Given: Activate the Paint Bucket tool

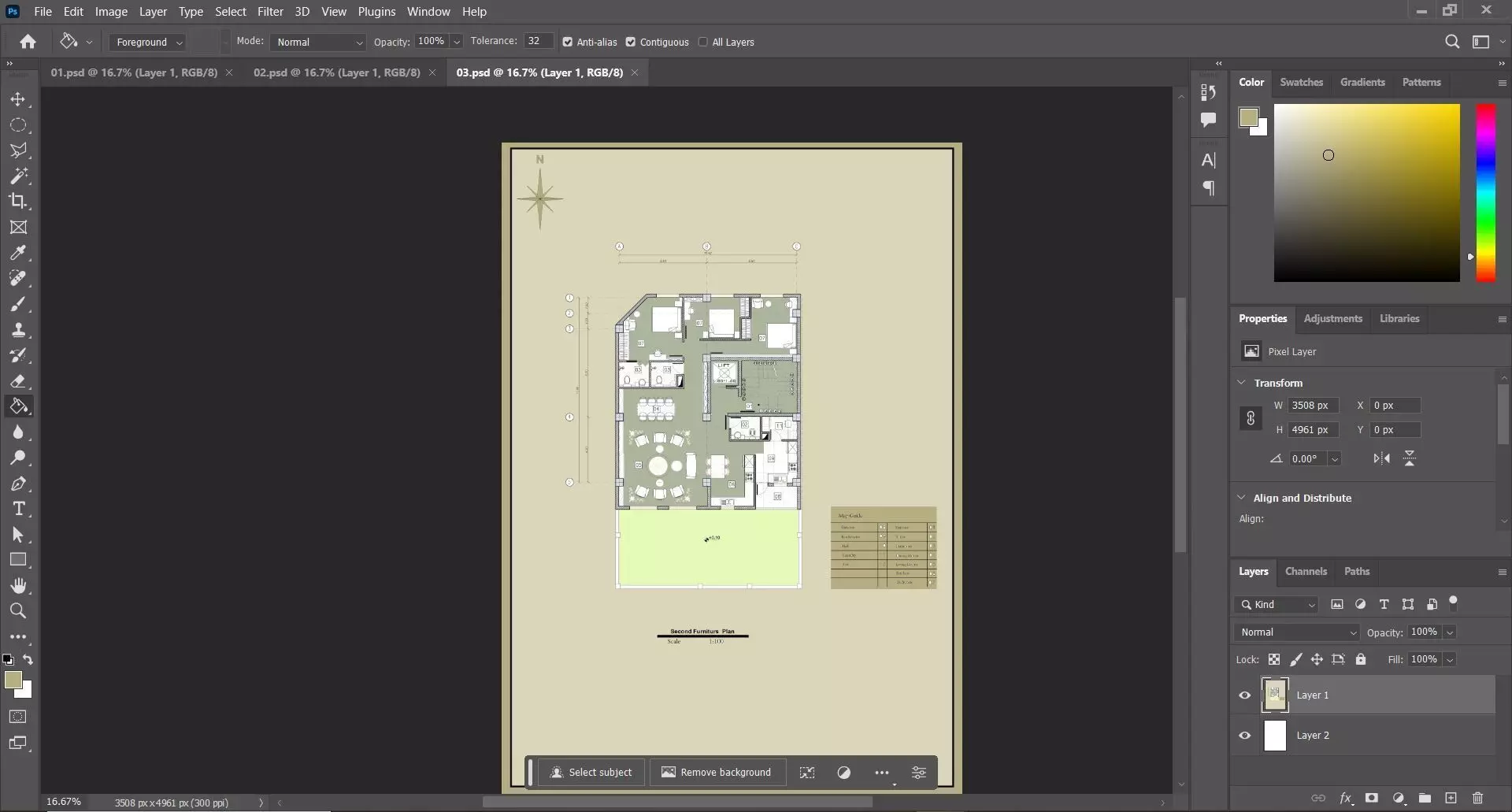Looking at the screenshot, I should tap(18, 406).
